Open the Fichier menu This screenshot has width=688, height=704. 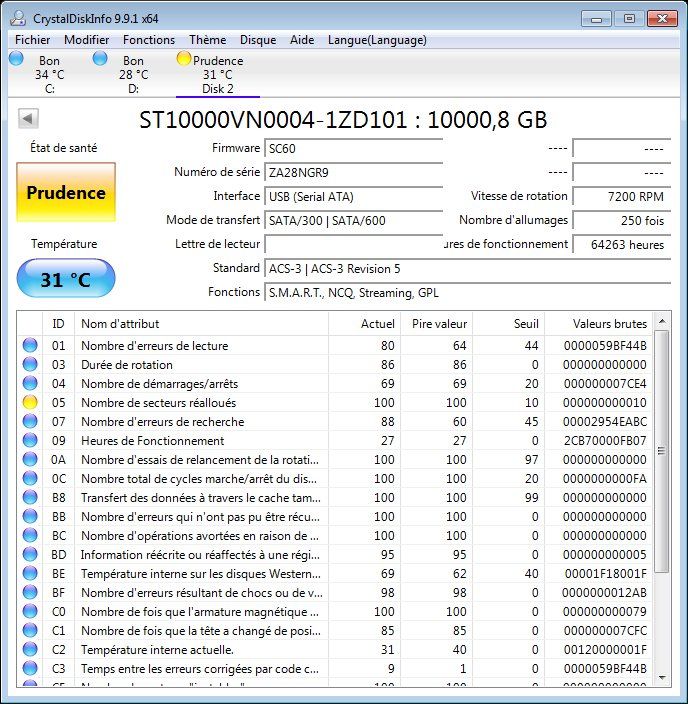[32, 40]
